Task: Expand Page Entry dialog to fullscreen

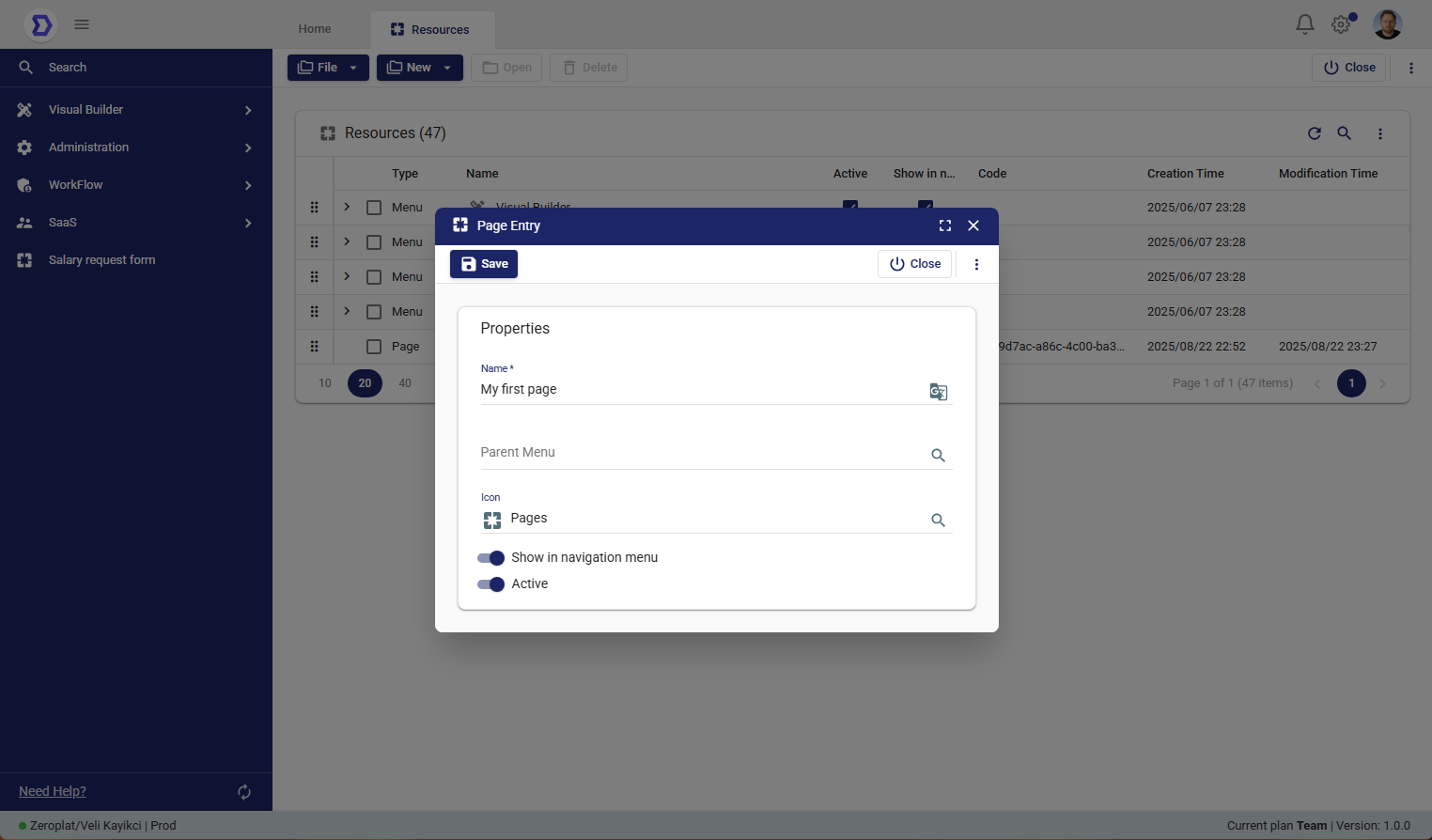Action: (x=945, y=226)
